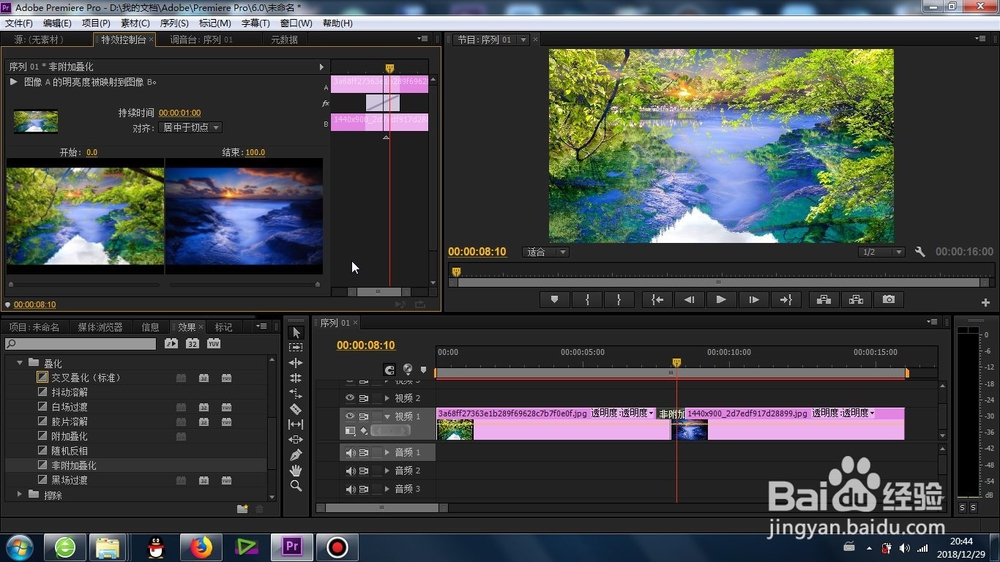Step back one frame
This screenshot has width=1000, height=562.
point(689,299)
